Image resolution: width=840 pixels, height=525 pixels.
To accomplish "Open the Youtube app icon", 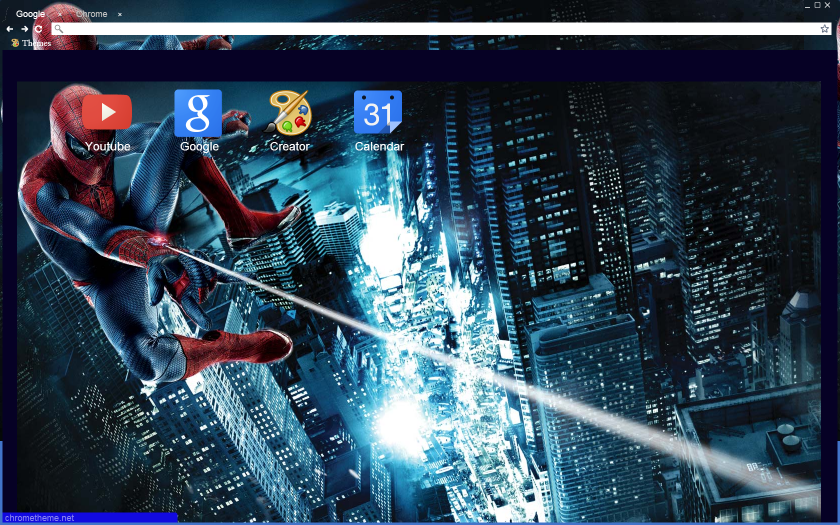I will 107,112.
